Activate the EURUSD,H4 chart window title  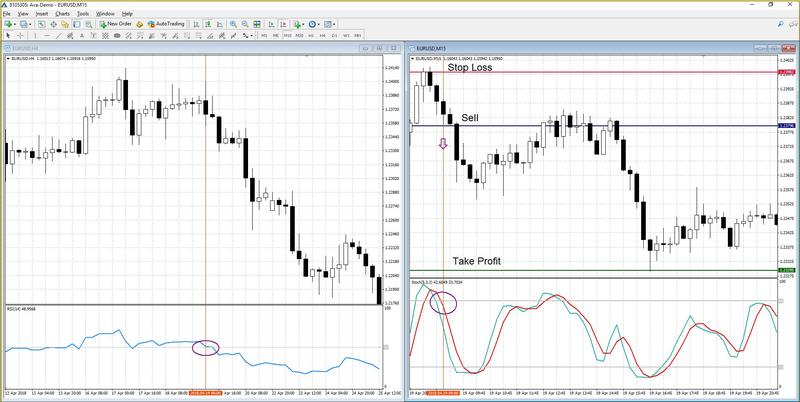click(x=26, y=48)
